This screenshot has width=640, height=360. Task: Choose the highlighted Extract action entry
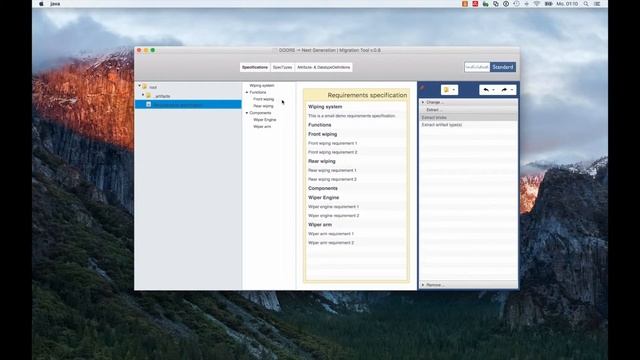point(468,118)
